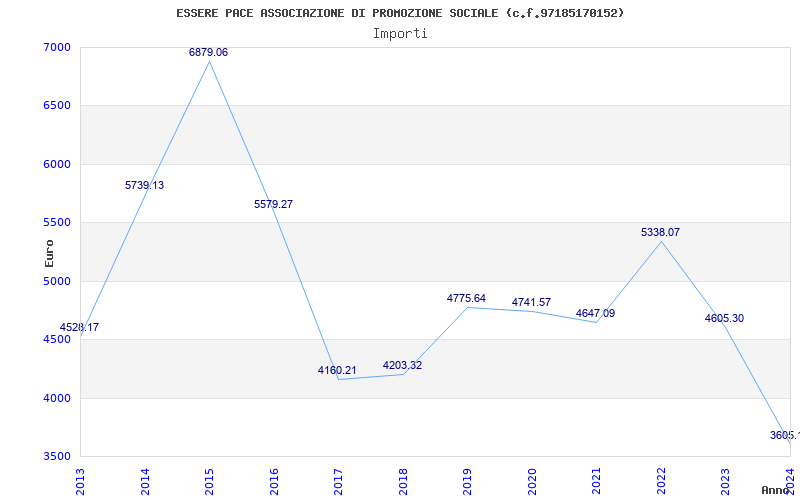Screen dimensions: 800x500
Task: Click the Anno axis title
Action: [776, 490]
